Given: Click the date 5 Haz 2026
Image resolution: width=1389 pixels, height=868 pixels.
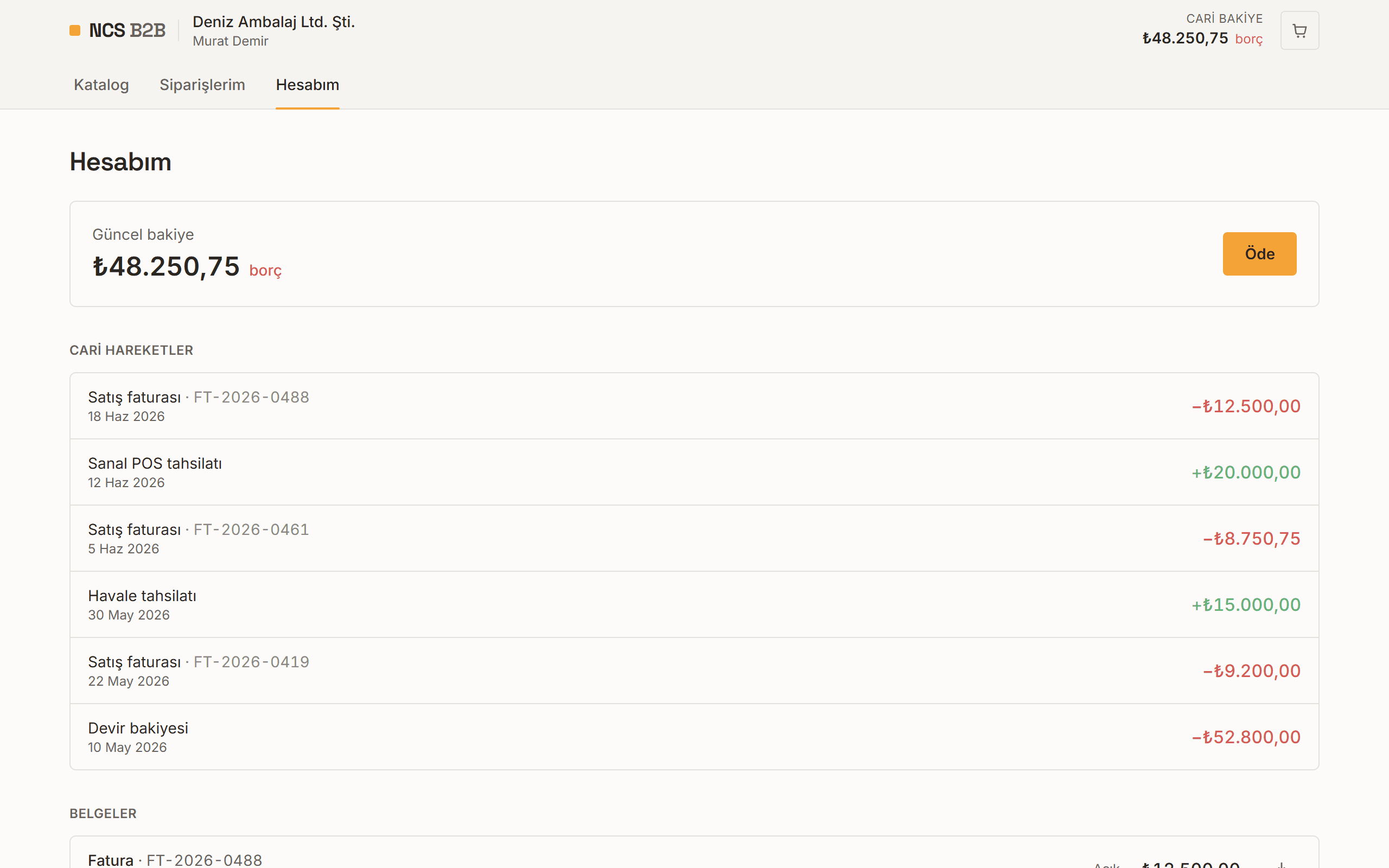Looking at the screenshot, I should coord(123,549).
